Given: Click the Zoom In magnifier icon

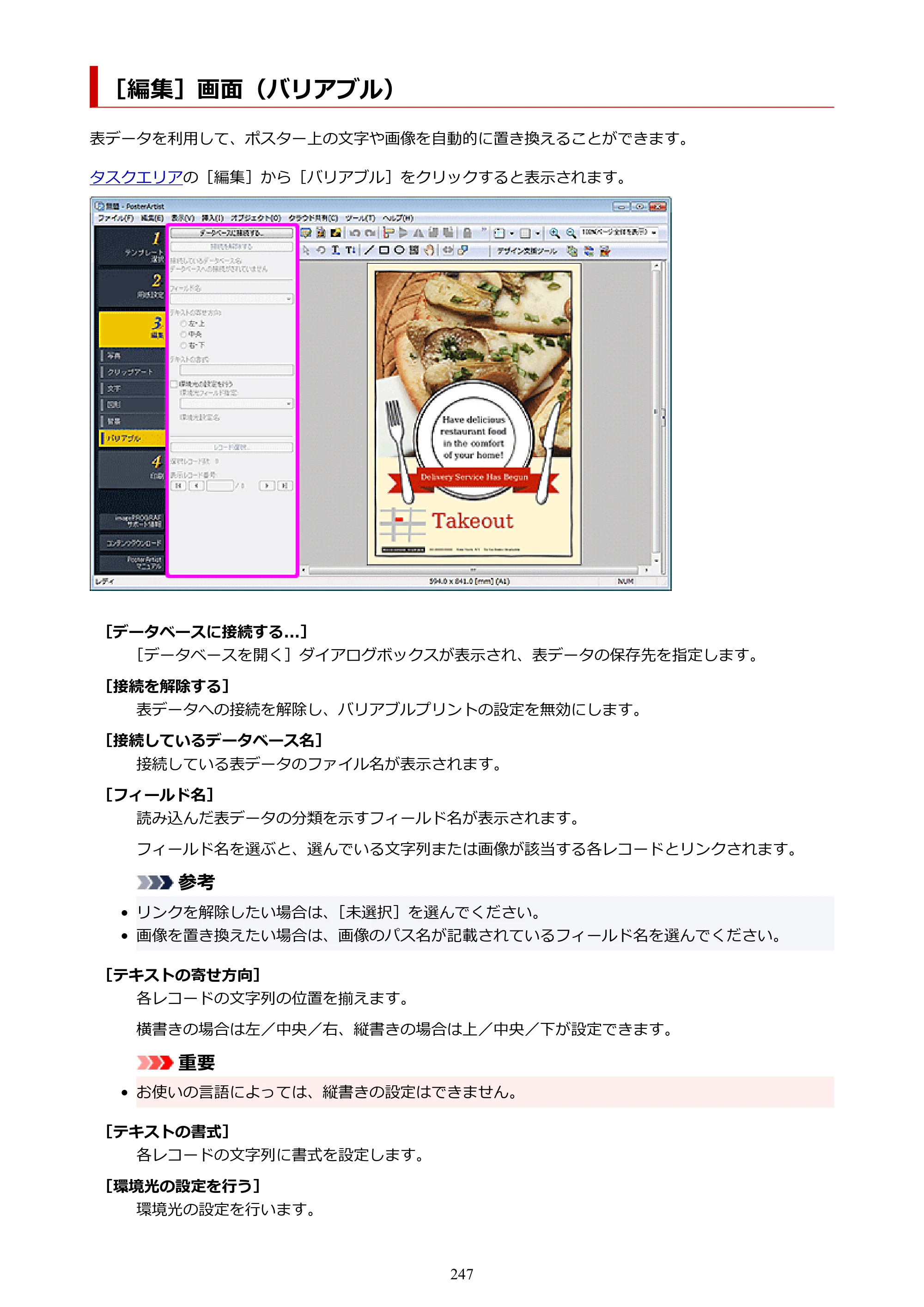Looking at the screenshot, I should [x=554, y=233].
